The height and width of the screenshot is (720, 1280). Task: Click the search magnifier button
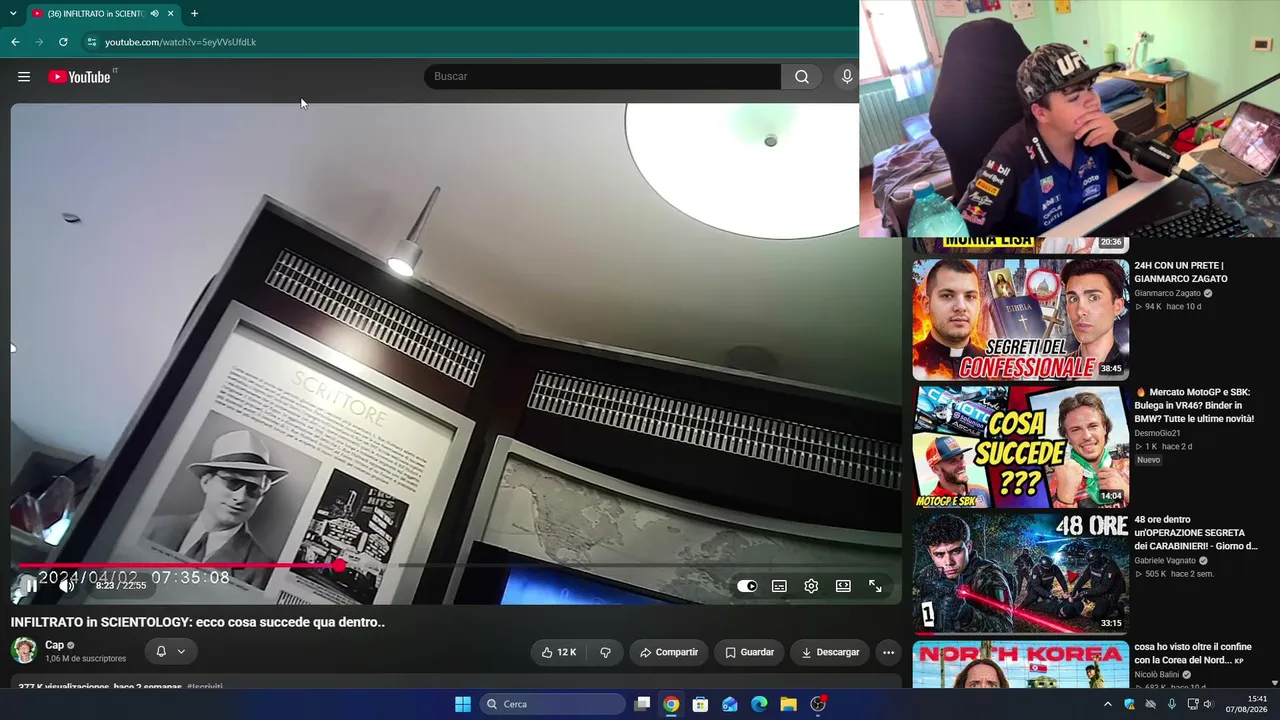[x=802, y=77]
